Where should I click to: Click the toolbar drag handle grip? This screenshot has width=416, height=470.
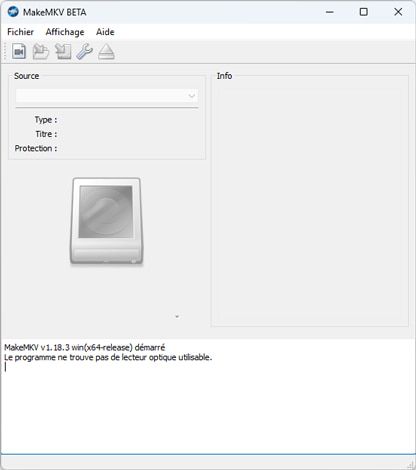tap(5, 52)
